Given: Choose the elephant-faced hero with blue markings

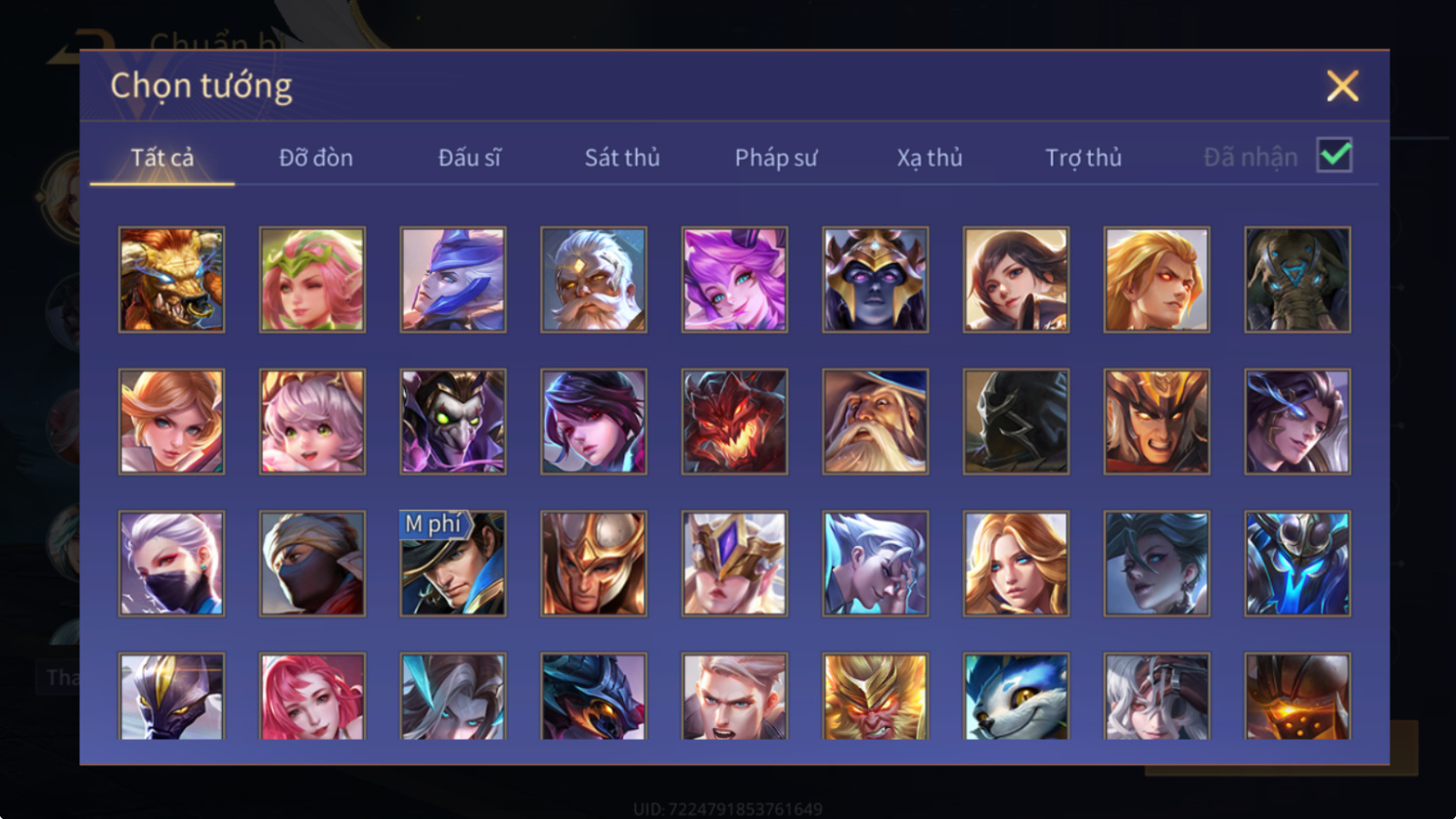Looking at the screenshot, I should [1297, 280].
